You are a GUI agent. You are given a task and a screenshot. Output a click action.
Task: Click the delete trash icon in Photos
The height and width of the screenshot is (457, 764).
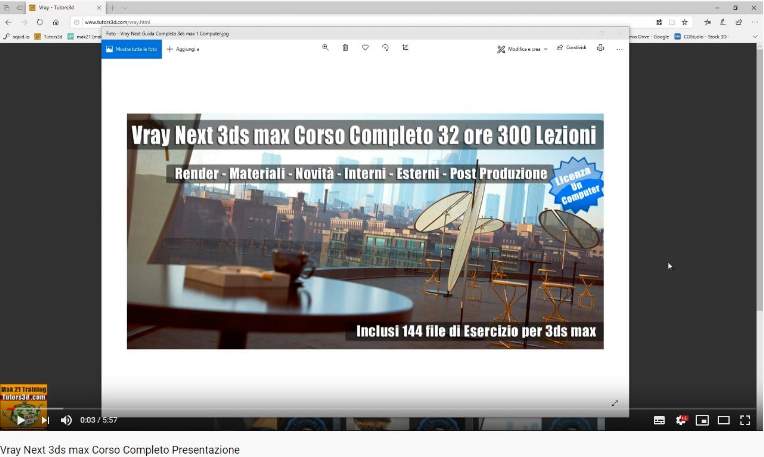tap(345, 48)
